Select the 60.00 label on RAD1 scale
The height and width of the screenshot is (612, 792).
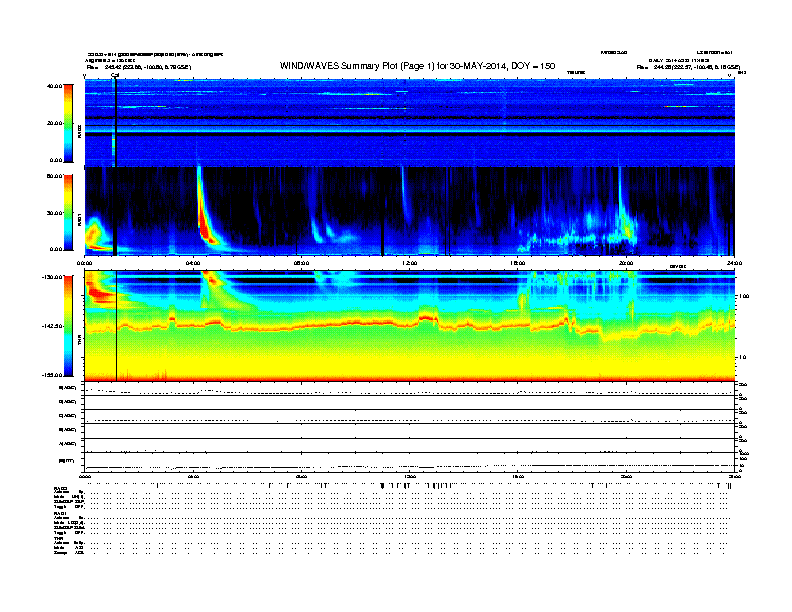54,176
